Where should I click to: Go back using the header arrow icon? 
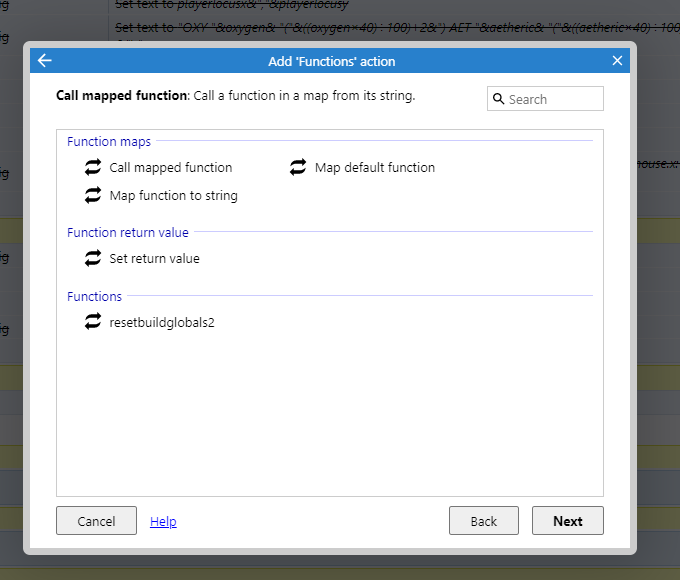coord(45,60)
